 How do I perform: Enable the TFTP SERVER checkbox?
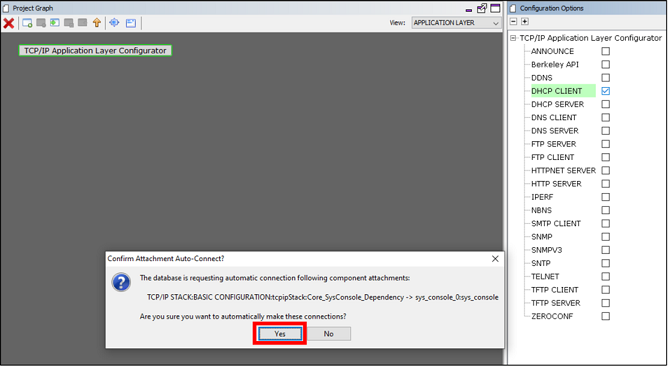[605, 303]
